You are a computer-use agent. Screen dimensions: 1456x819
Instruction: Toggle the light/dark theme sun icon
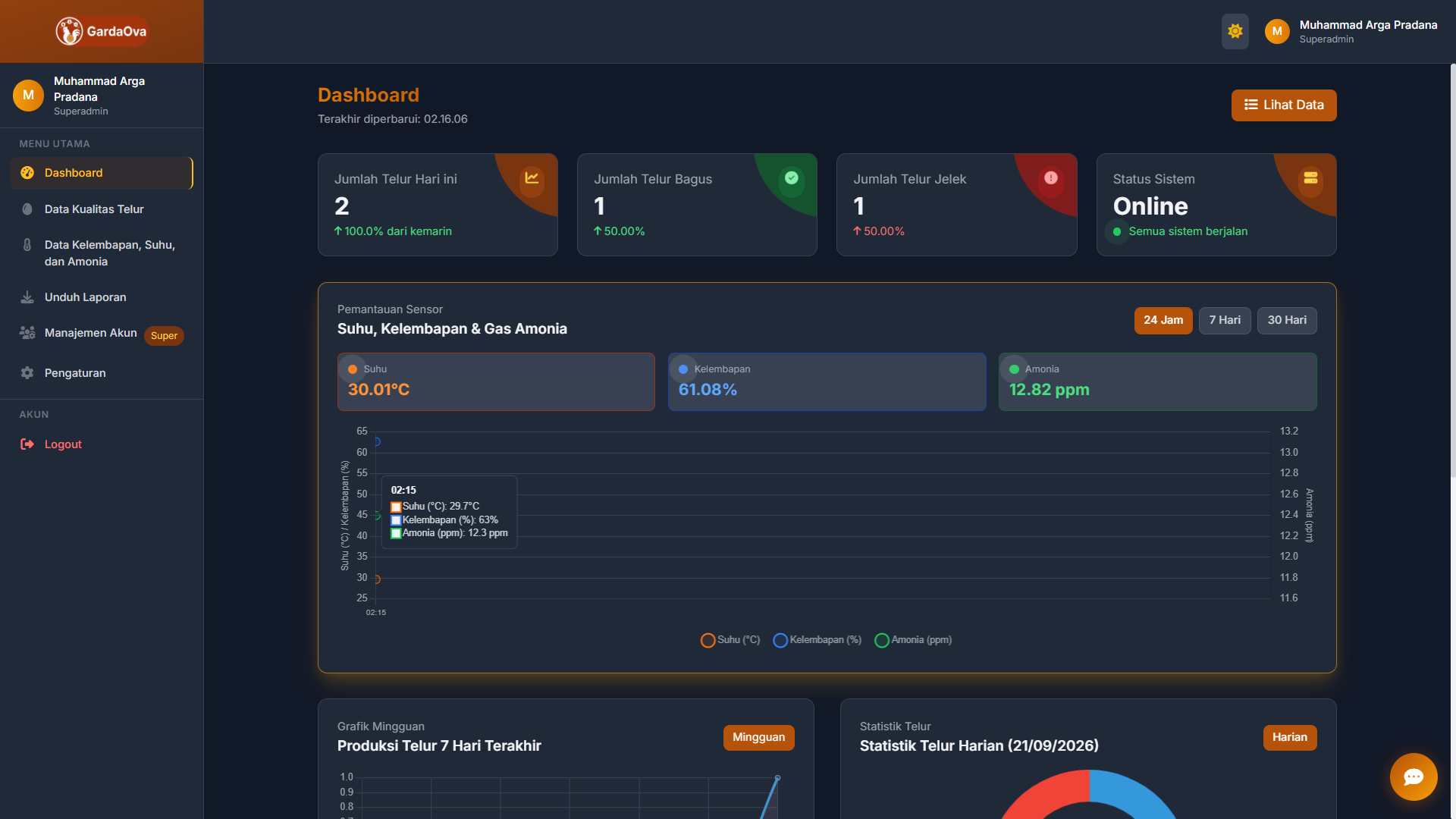[1235, 31]
